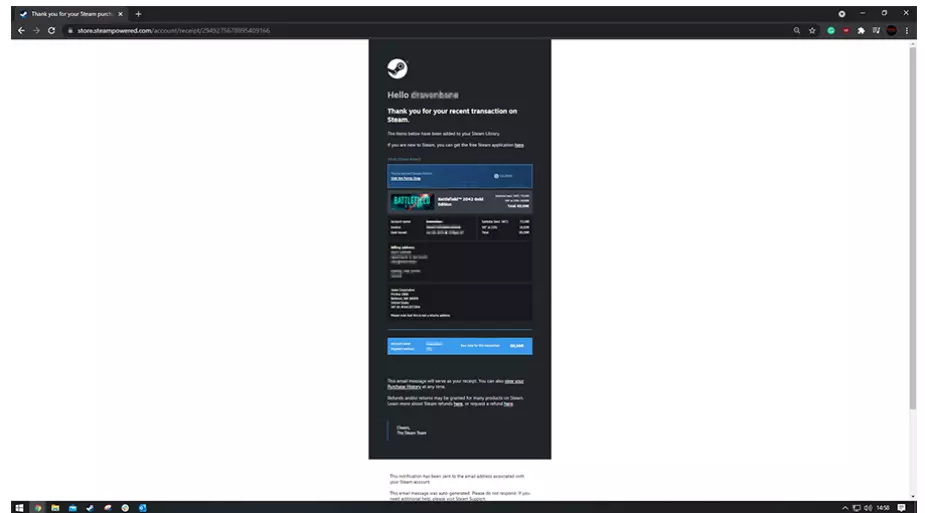
Task: Open the volume control in system tray
Action: [867, 508]
